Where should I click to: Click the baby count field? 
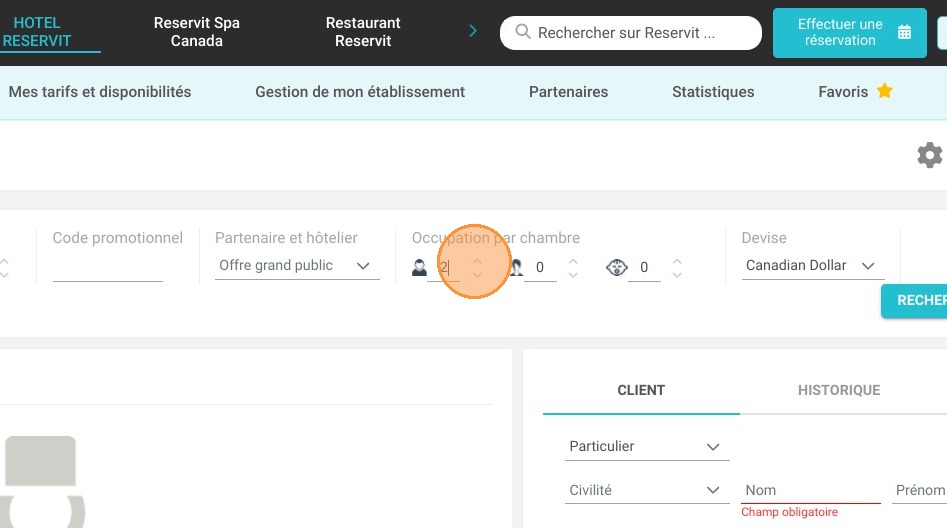coord(644,267)
